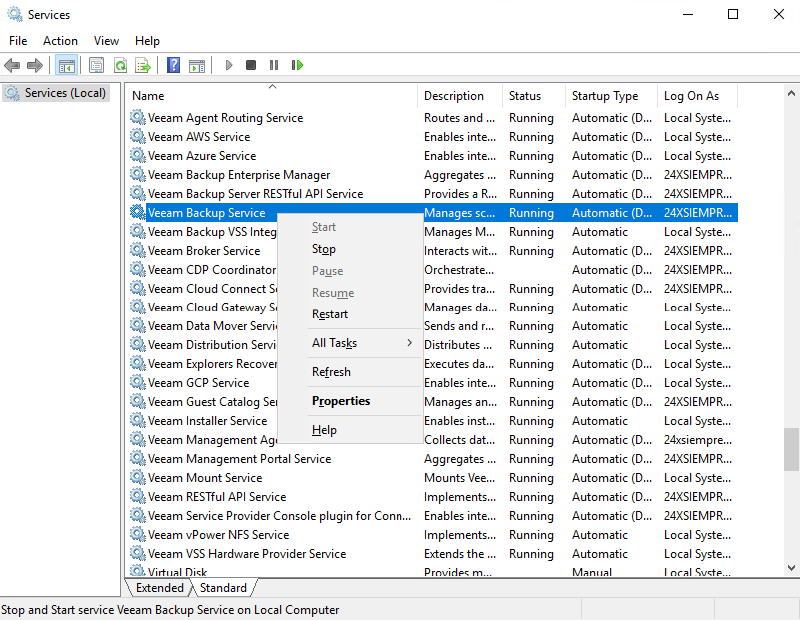
Task: Select Veeam Backup Server RESTful API Service
Action: coord(433,194)
